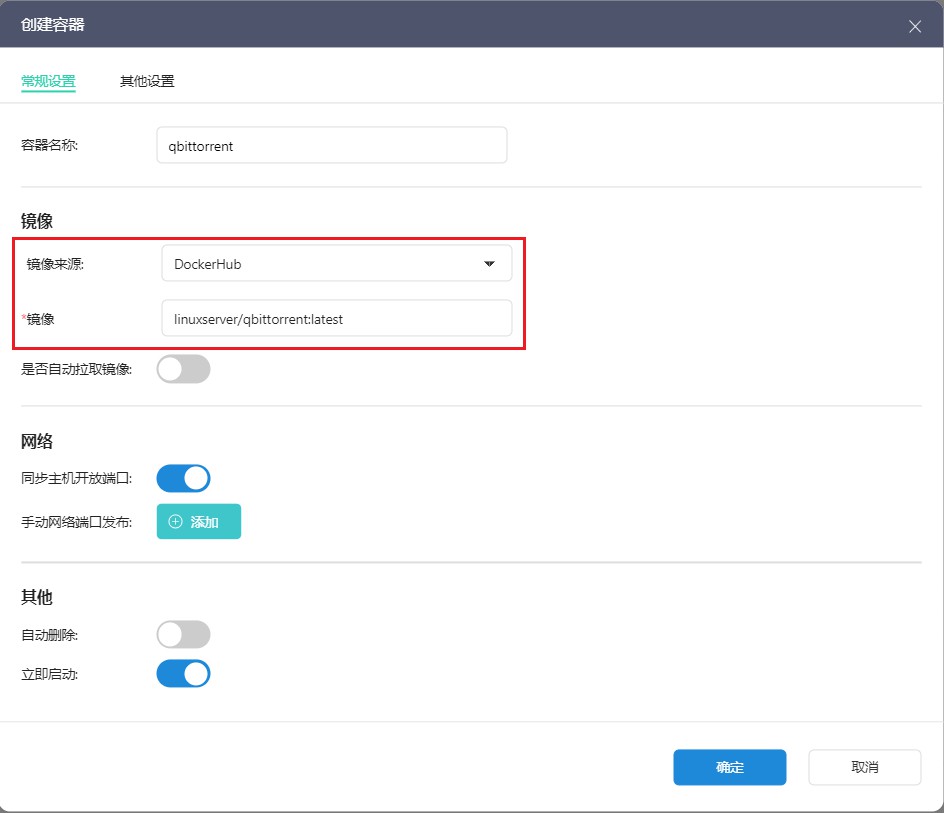This screenshot has height=813, width=944.
Task: Click the 容器名称 label text
Action: (x=50, y=145)
